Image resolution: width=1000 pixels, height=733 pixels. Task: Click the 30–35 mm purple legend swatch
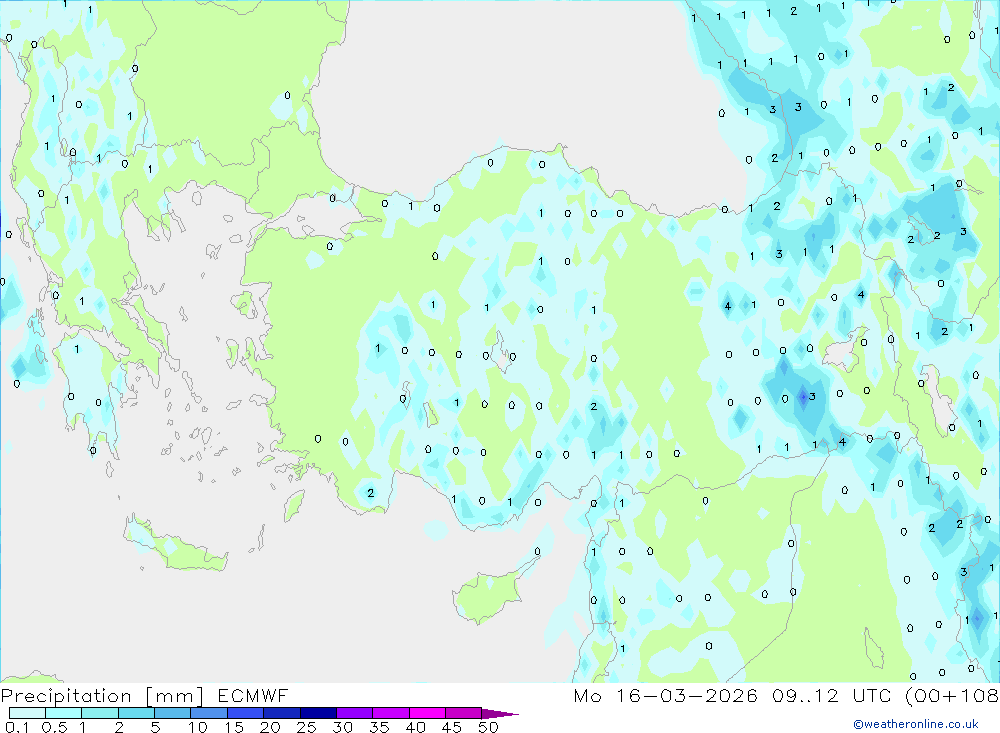coord(355,713)
